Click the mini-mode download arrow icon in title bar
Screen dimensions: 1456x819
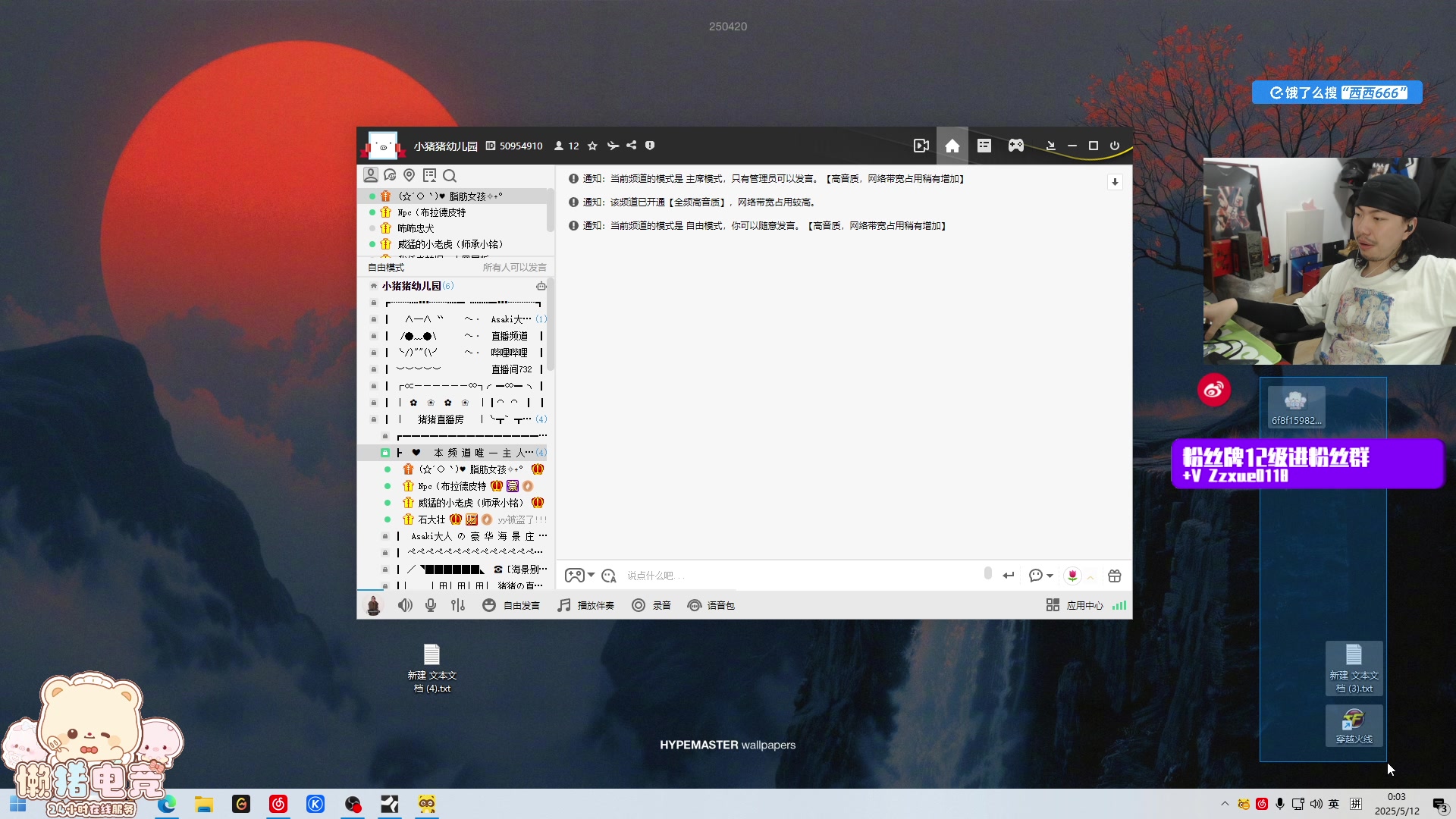coord(1050,146)
